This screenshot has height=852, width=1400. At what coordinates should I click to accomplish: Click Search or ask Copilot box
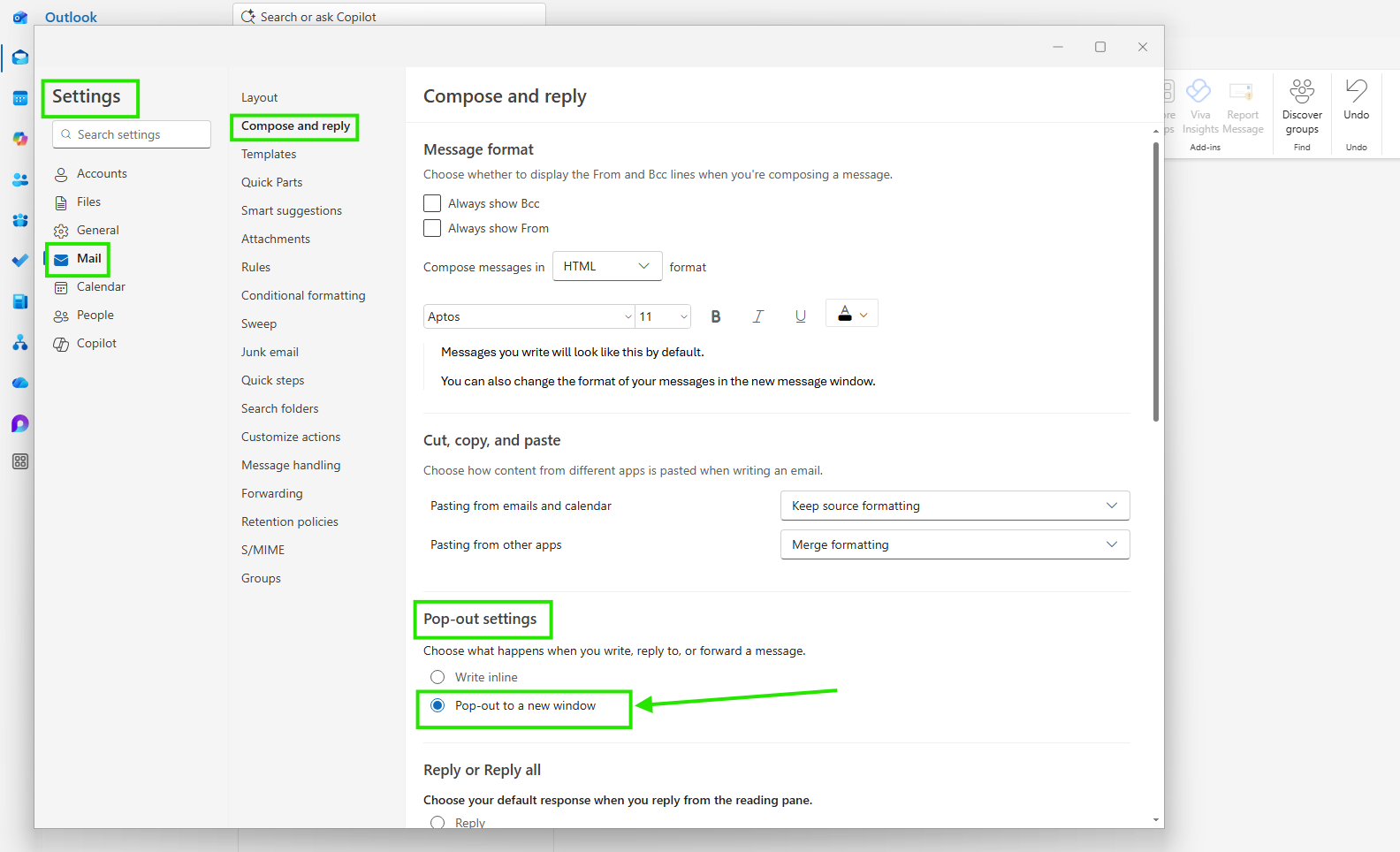(x=389, y=16)
